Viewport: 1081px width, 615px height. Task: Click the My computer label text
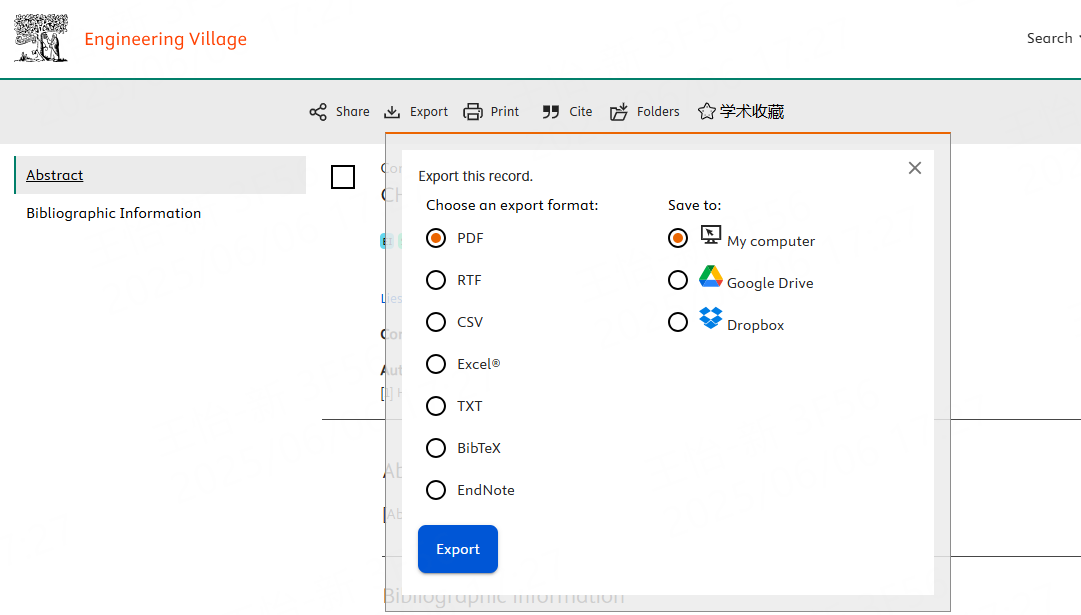[x=771, y=241]
